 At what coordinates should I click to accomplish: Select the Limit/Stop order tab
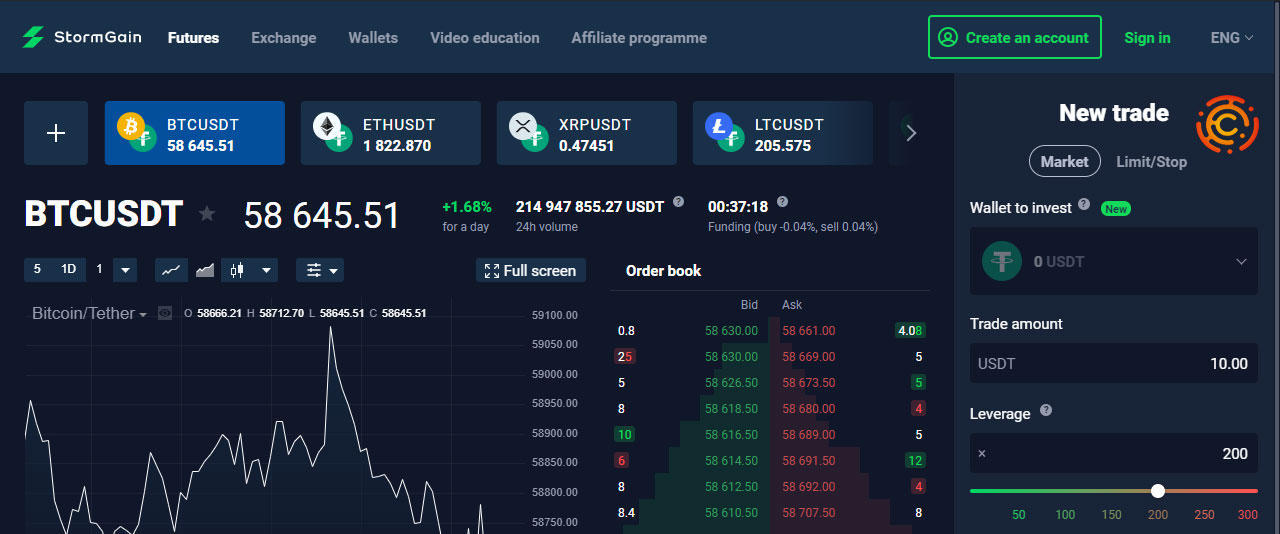tap(1151, 161)
